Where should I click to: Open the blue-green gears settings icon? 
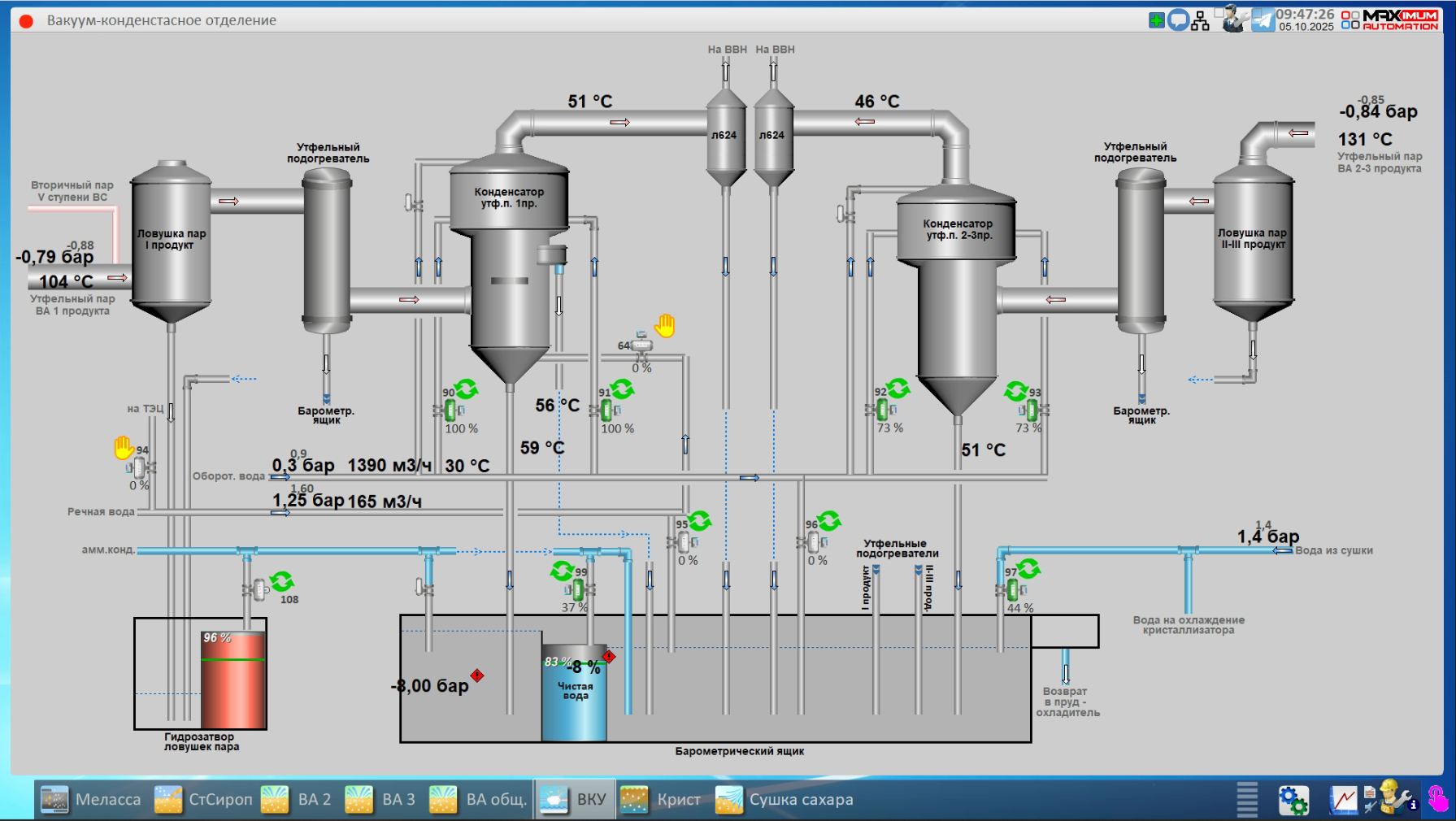click(x=1293, y=800)
